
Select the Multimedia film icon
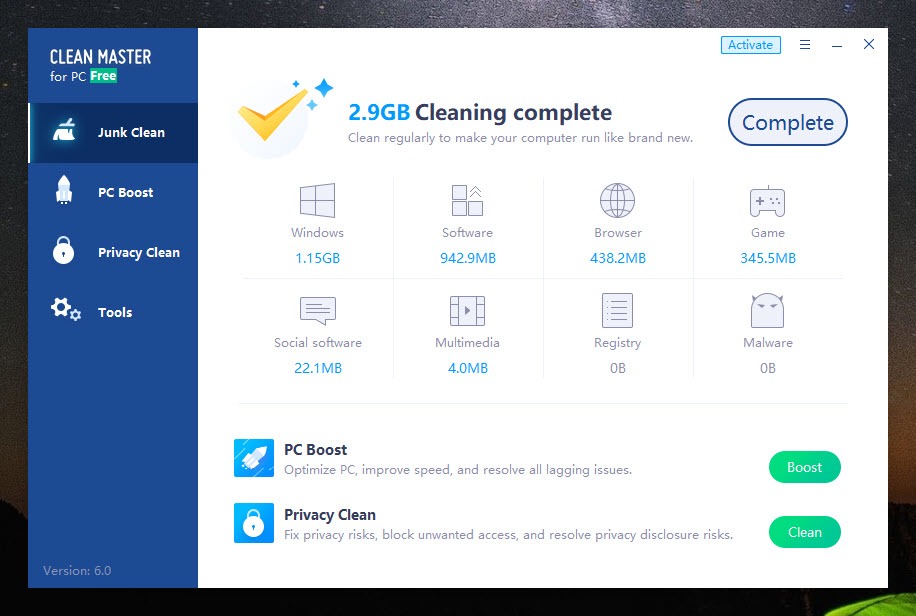(x=467, y=311)
